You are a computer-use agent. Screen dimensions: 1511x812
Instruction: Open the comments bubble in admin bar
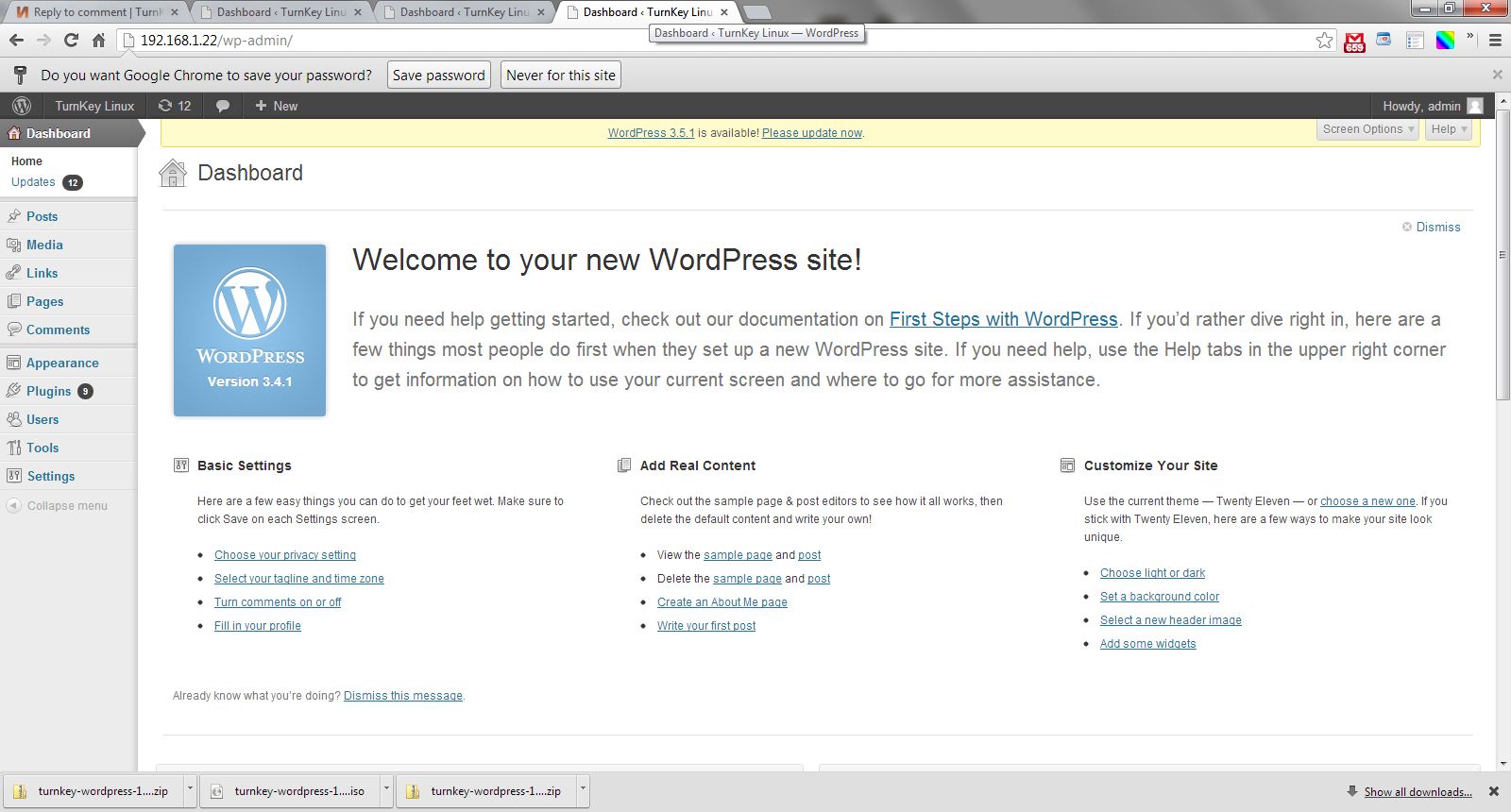(223, 106)
